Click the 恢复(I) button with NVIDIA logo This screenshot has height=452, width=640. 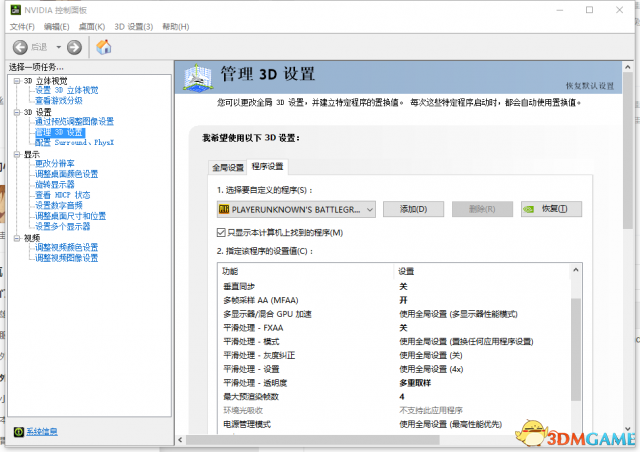point(550,209)
